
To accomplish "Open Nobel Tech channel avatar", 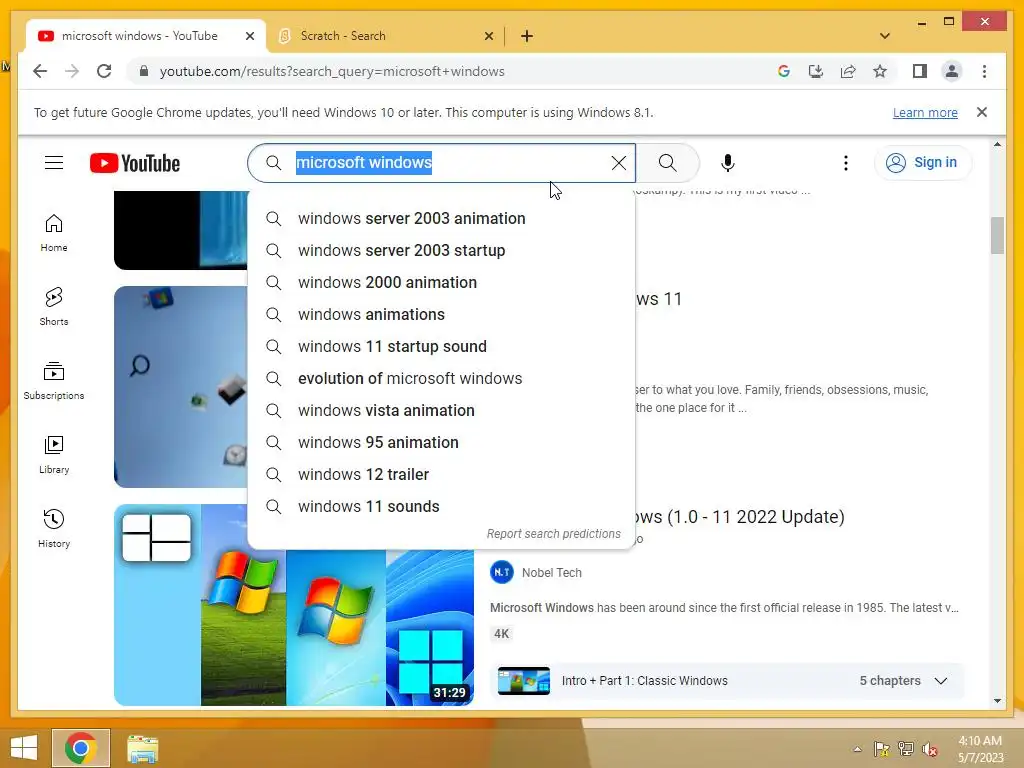I will (502, 573).
